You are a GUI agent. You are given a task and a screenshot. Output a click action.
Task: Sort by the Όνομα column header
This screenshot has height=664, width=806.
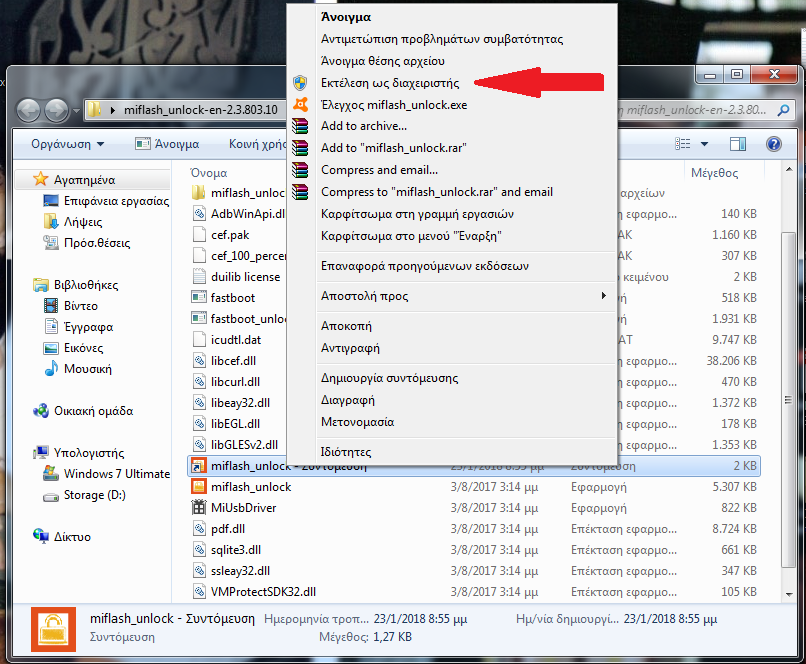209,173
